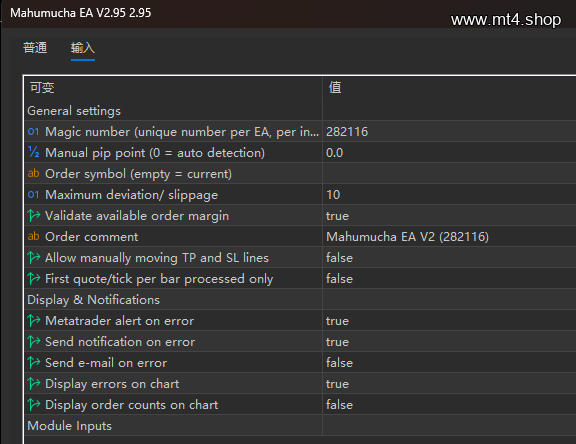Select the Validate available order margin label
This screenshot has height=444, width=576.
[x=137, y=216]
